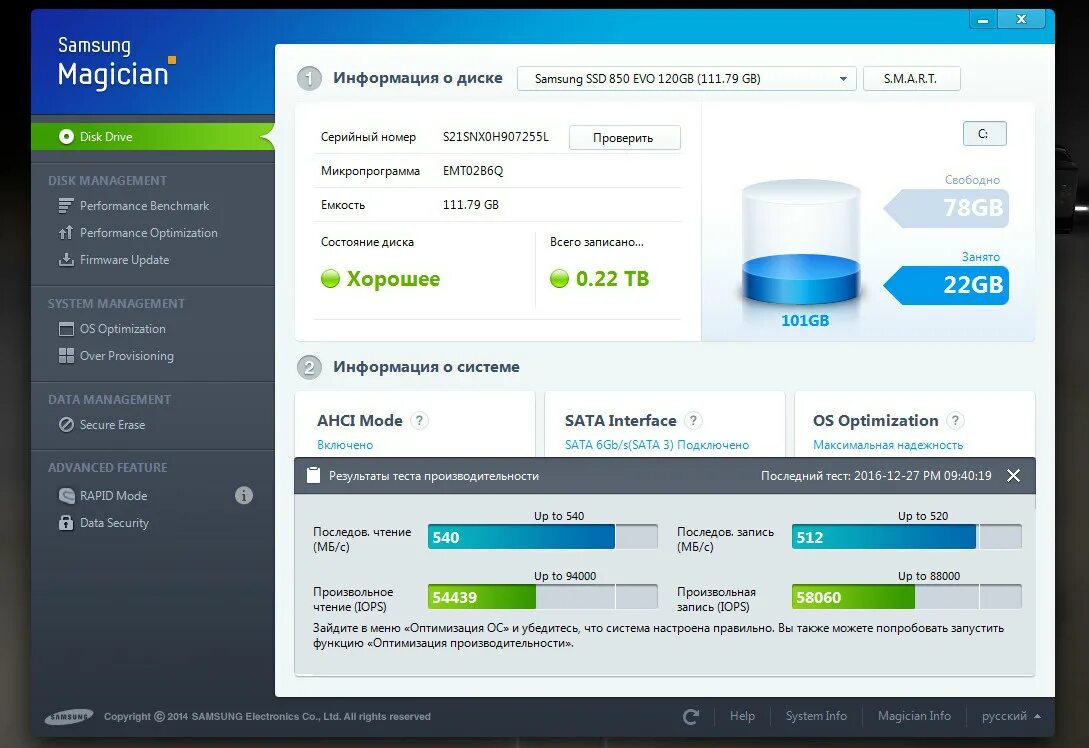
Task: Close the performance test results panel
Action: 1013,476
